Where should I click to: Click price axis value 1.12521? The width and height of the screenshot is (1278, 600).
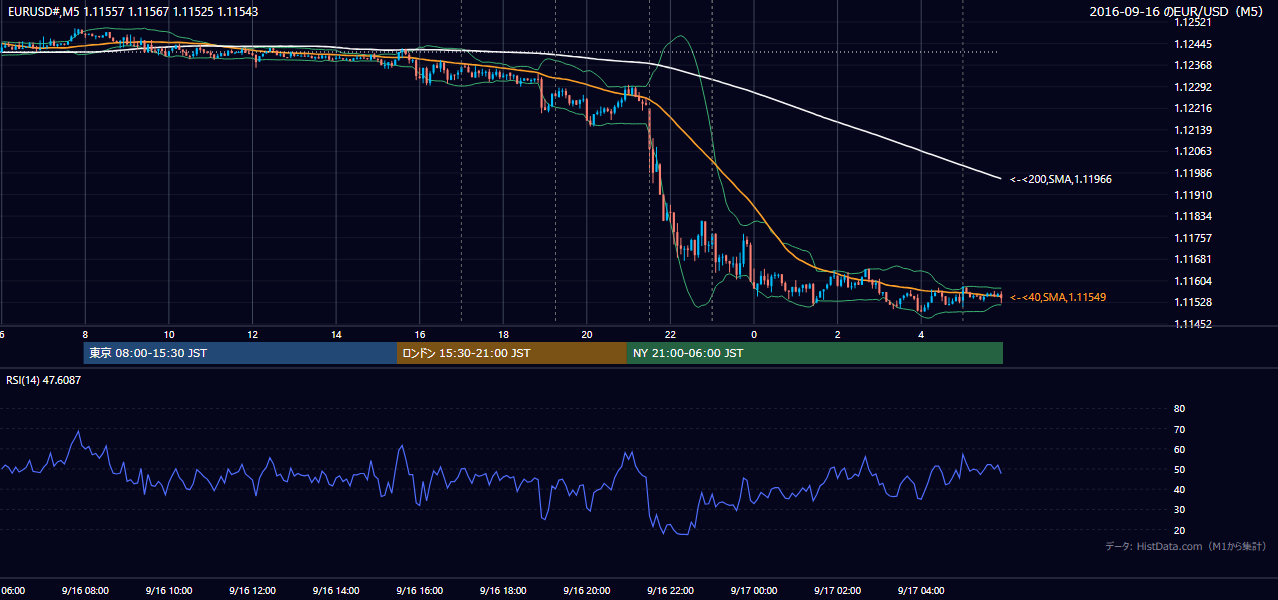coord(1192,22)
